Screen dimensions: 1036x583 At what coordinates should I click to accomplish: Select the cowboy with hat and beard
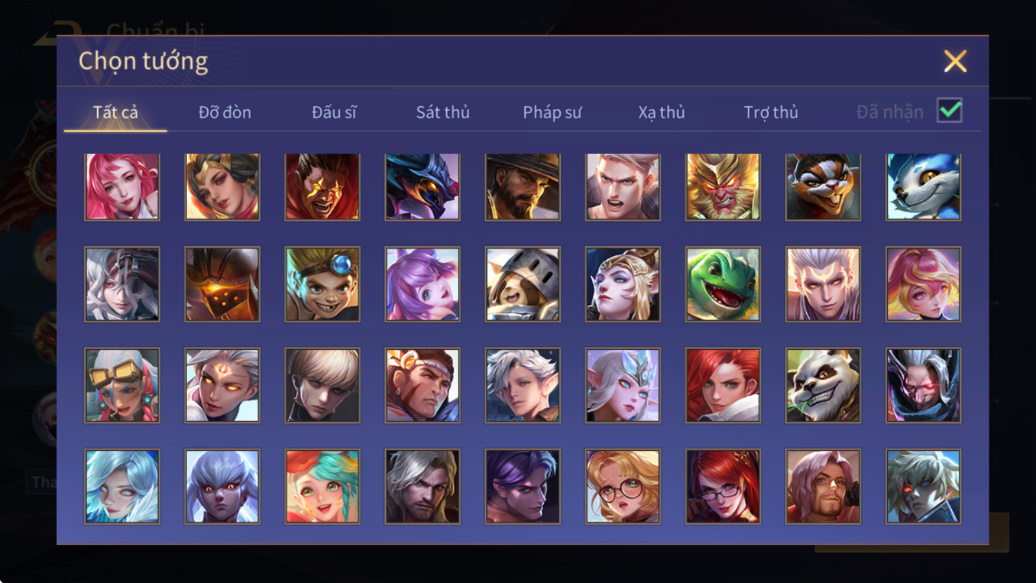pos(522,186)
